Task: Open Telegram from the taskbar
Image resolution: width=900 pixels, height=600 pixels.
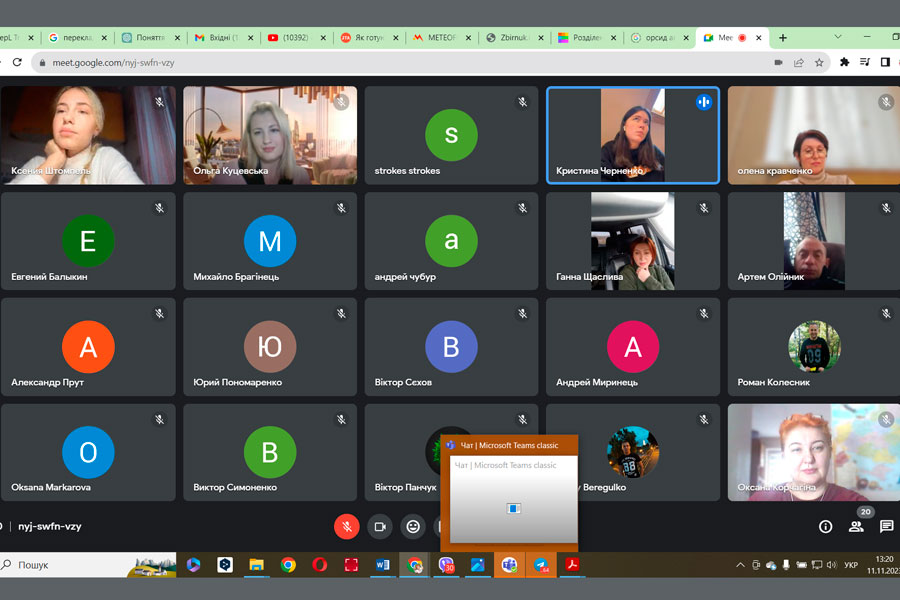Action: [x=541, y=565]
